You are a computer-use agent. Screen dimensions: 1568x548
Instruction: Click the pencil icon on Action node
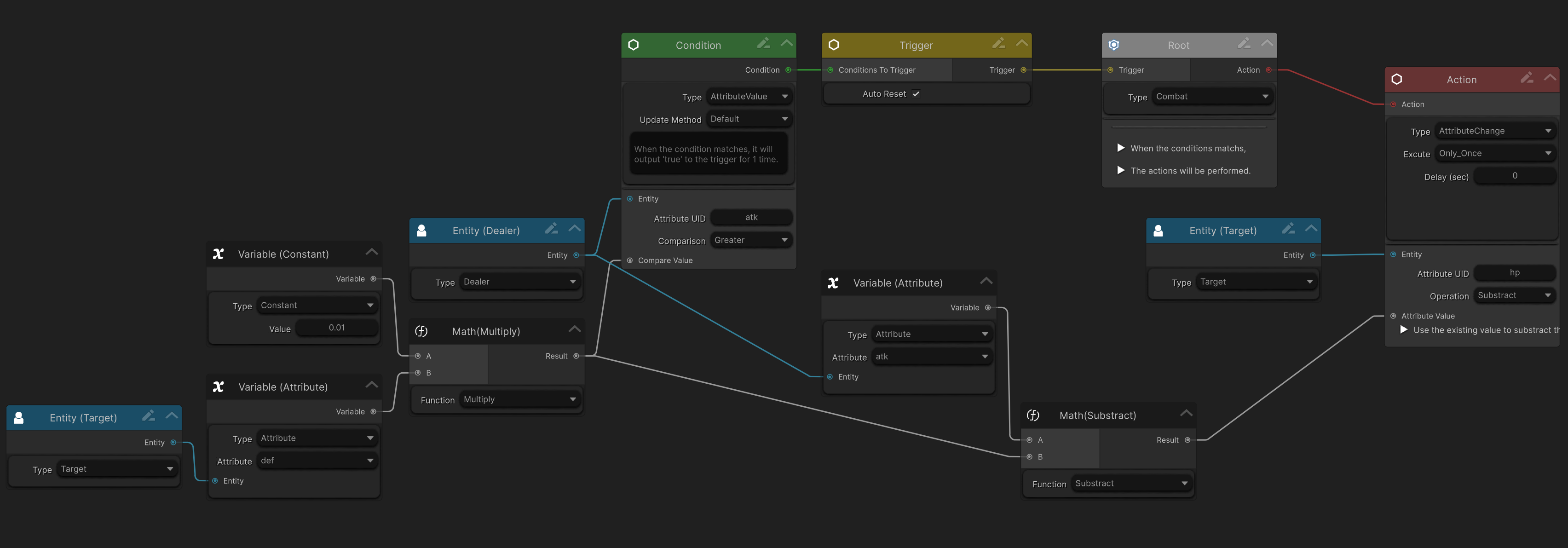tap(1527, 78)
